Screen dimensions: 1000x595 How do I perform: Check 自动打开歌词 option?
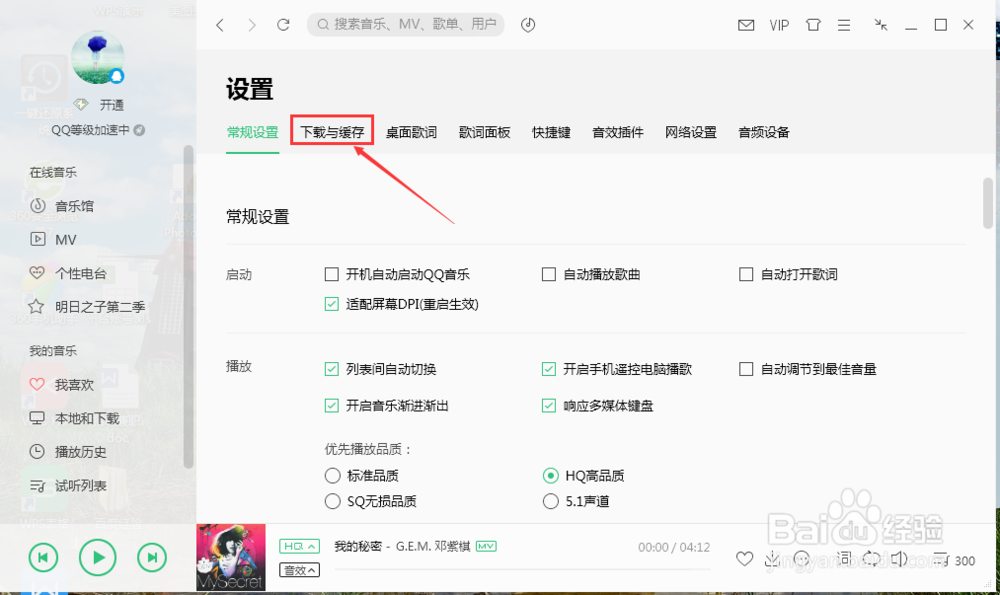point(745,273)
